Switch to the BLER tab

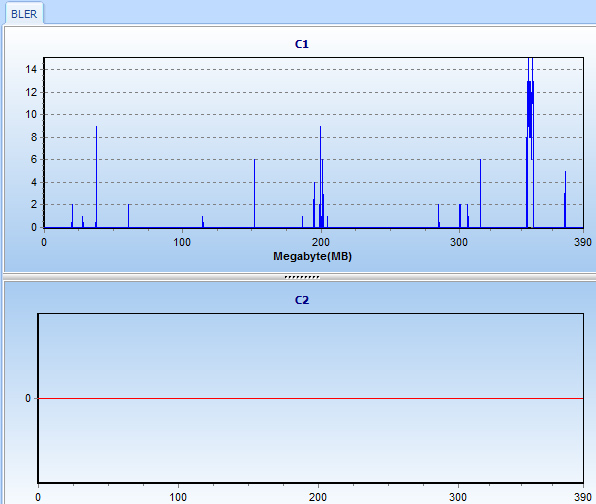point(24,14)
